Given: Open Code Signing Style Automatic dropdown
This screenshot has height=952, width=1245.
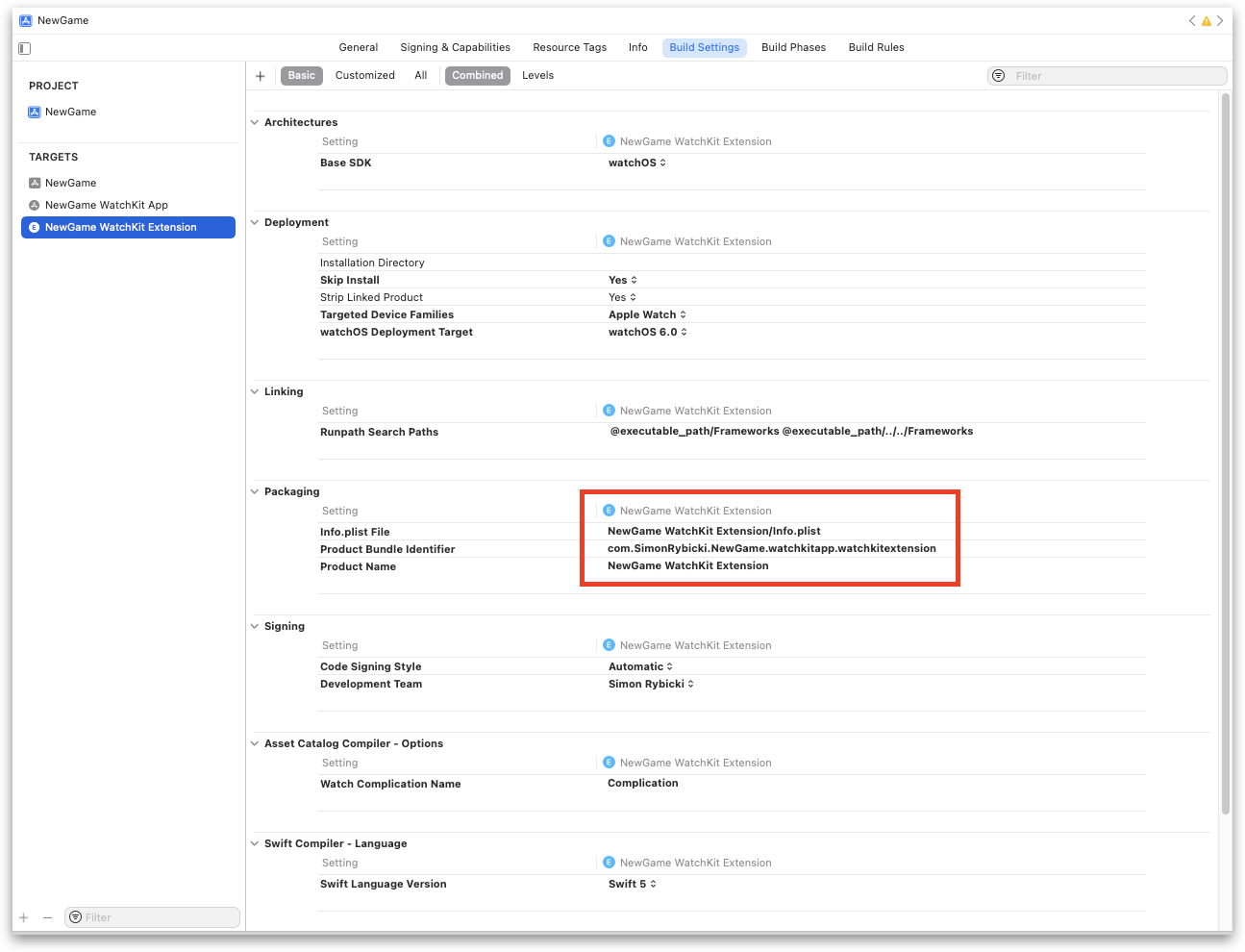Looking at the screenshot, I should tap(641, 666).
